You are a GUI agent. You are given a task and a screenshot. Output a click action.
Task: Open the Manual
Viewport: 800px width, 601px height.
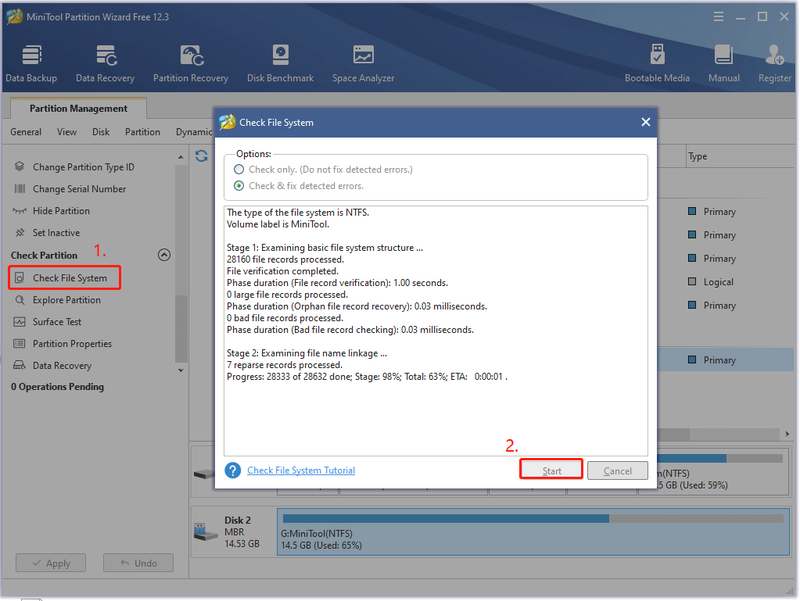[723, 63]
